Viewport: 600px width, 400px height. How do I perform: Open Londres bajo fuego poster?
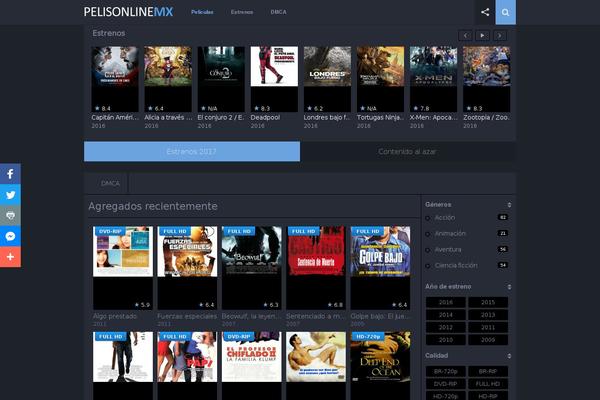click(327, 79)
